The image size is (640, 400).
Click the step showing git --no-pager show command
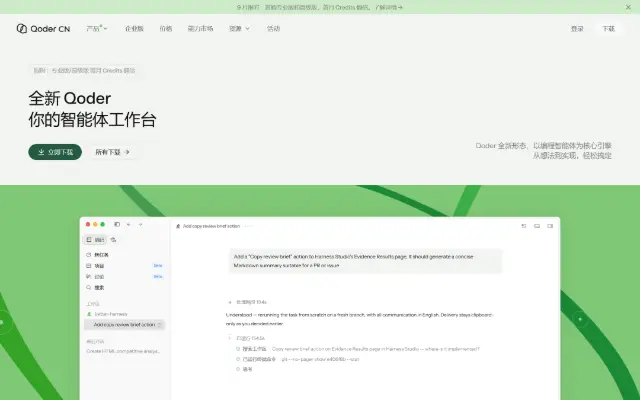click(x=298, y=359)
